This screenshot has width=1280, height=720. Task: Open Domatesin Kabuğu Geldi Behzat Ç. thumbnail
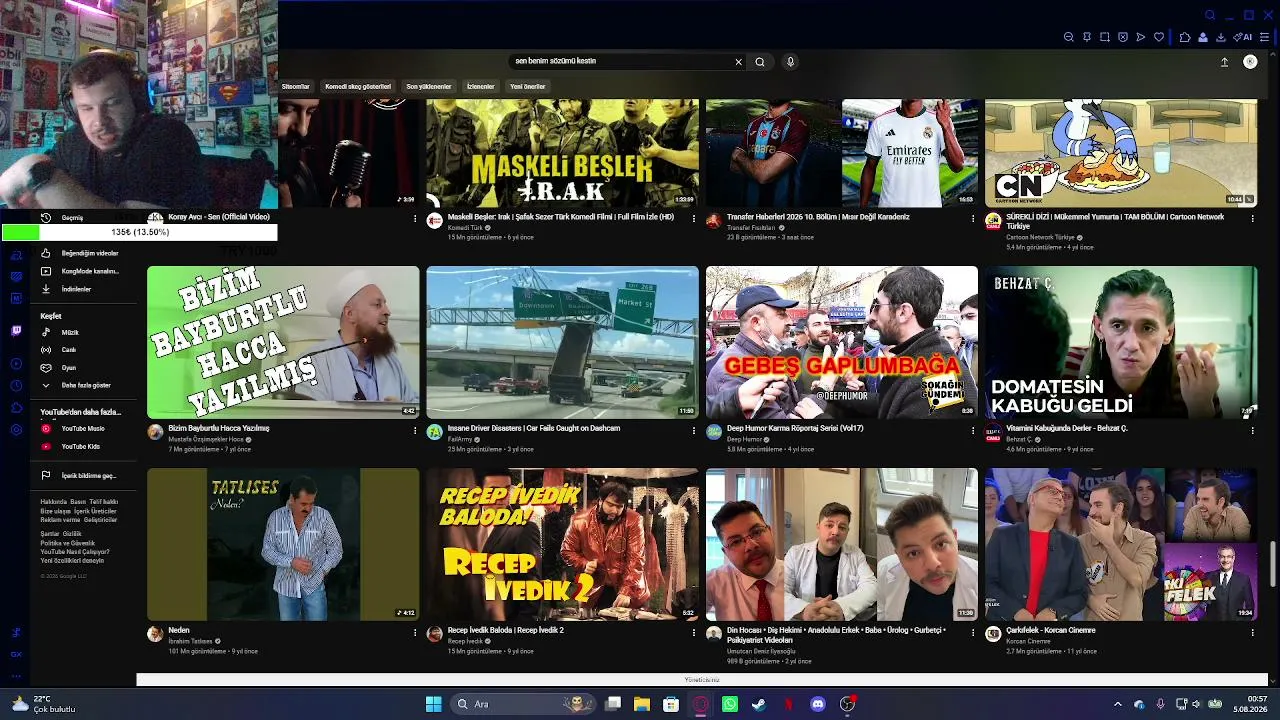click(x=1121, y=342)
